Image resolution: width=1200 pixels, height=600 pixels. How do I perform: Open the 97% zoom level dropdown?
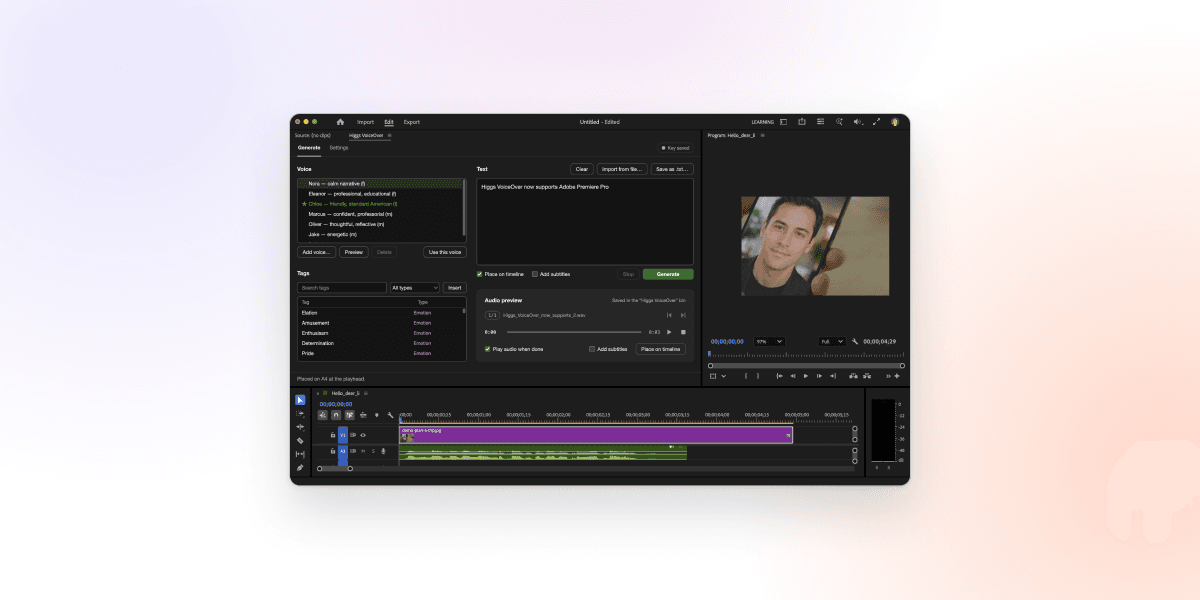[x=769, y=341]
